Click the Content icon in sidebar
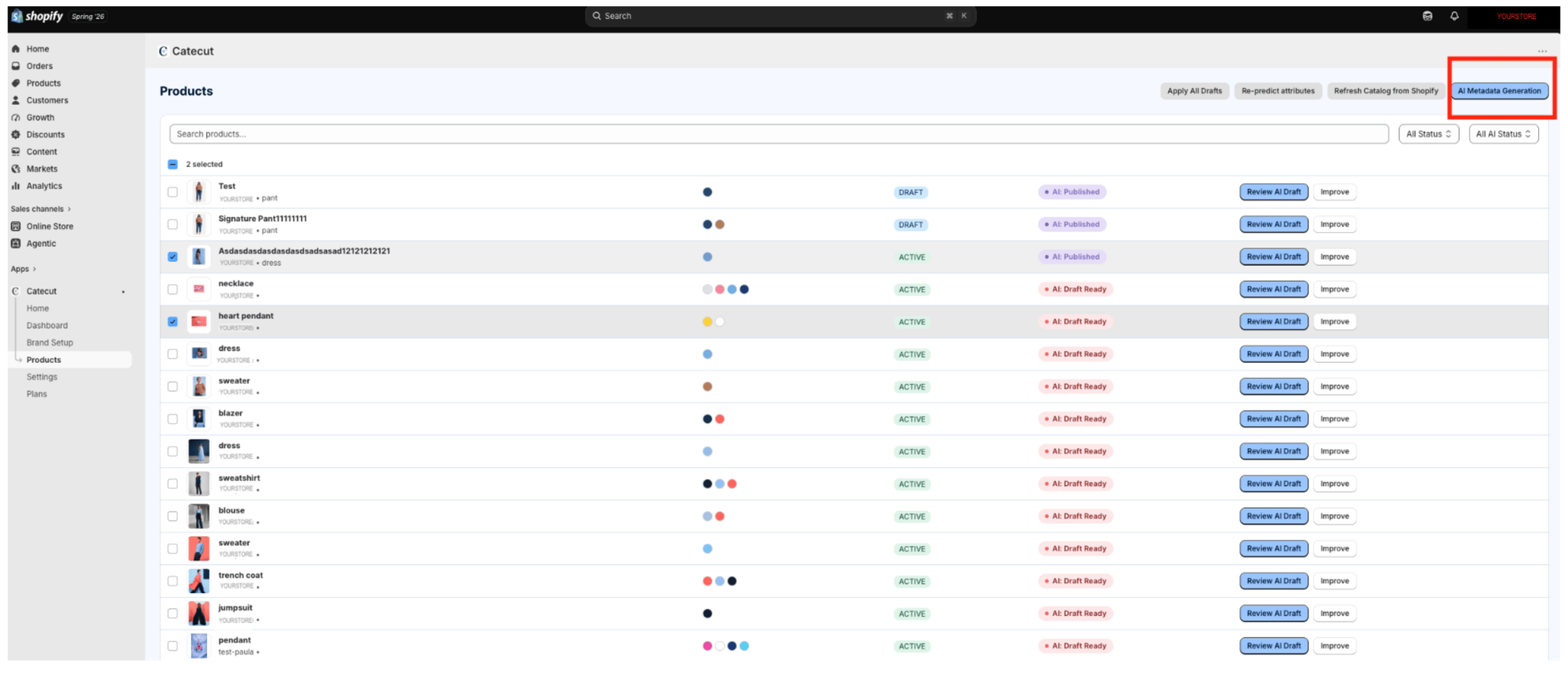 16,152
